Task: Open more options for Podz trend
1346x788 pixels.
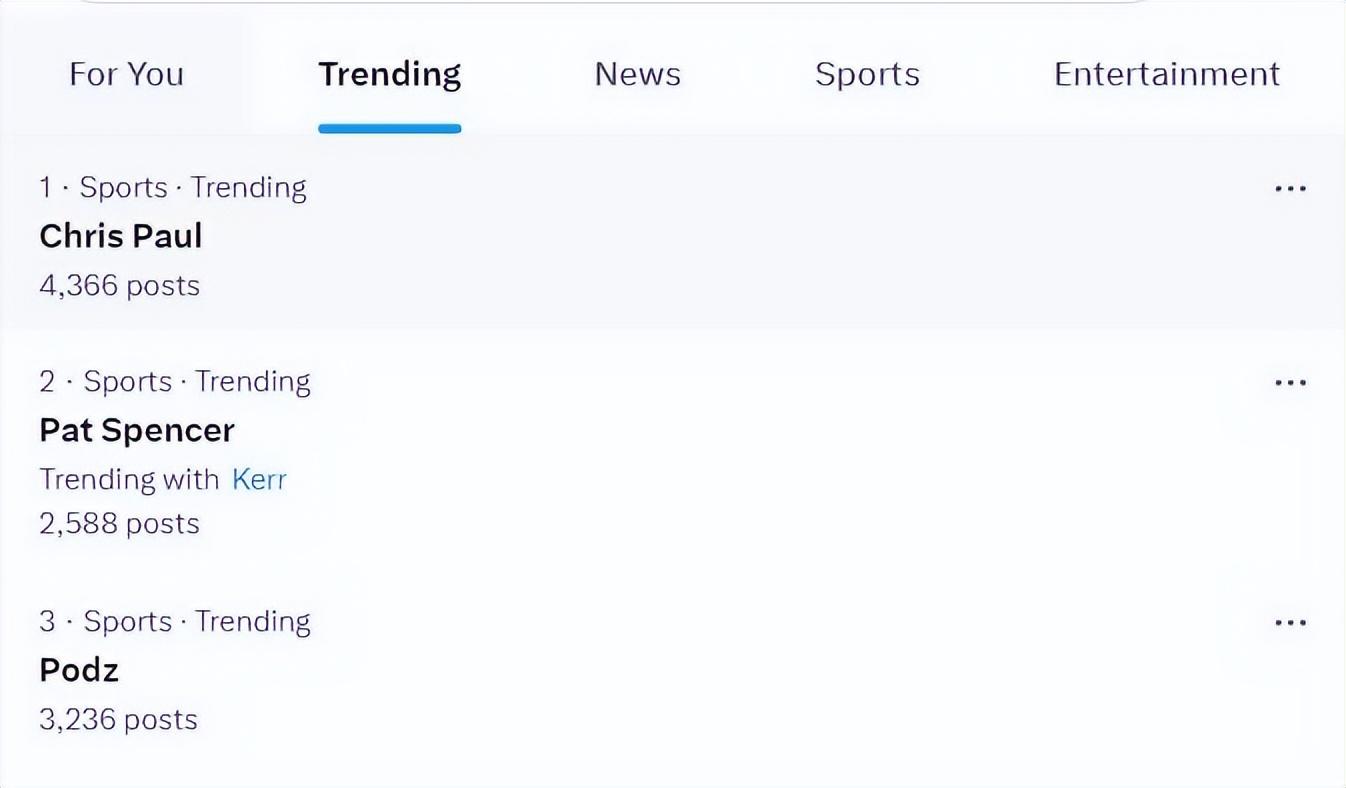Action: 1290,623
